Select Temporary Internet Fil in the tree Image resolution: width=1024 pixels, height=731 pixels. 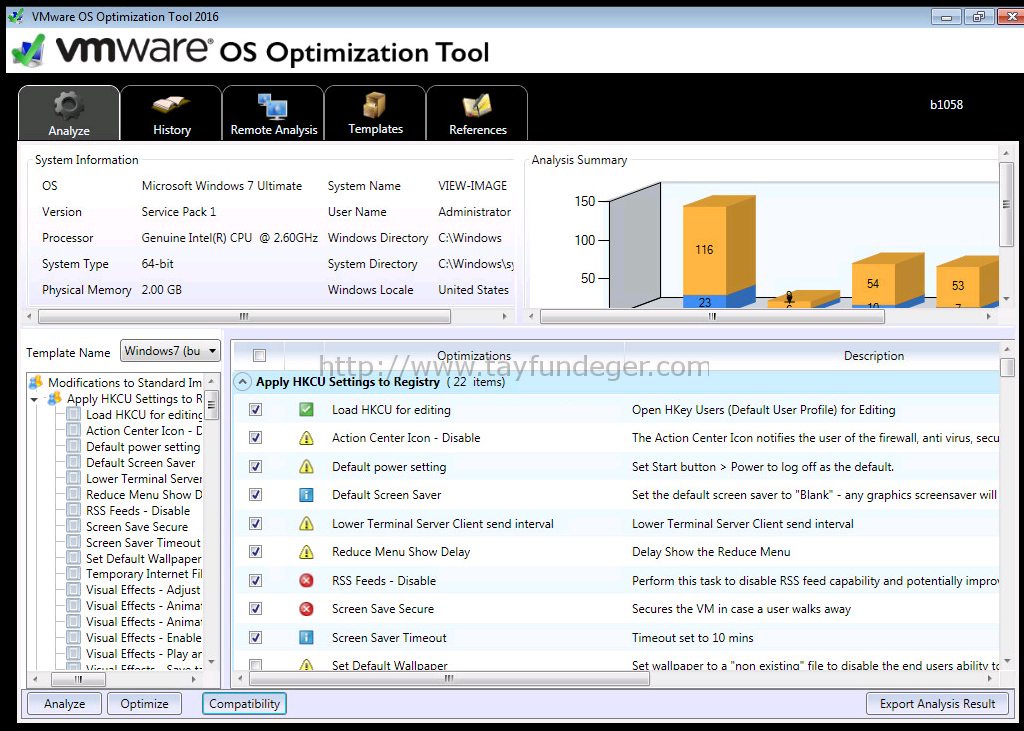[144, 574]
